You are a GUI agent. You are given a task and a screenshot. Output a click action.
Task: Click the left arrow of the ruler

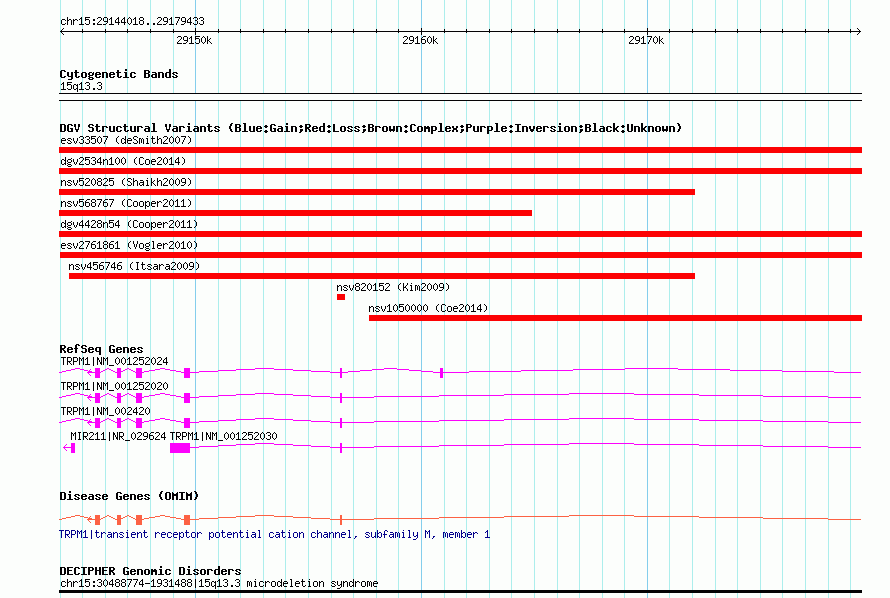63,32
